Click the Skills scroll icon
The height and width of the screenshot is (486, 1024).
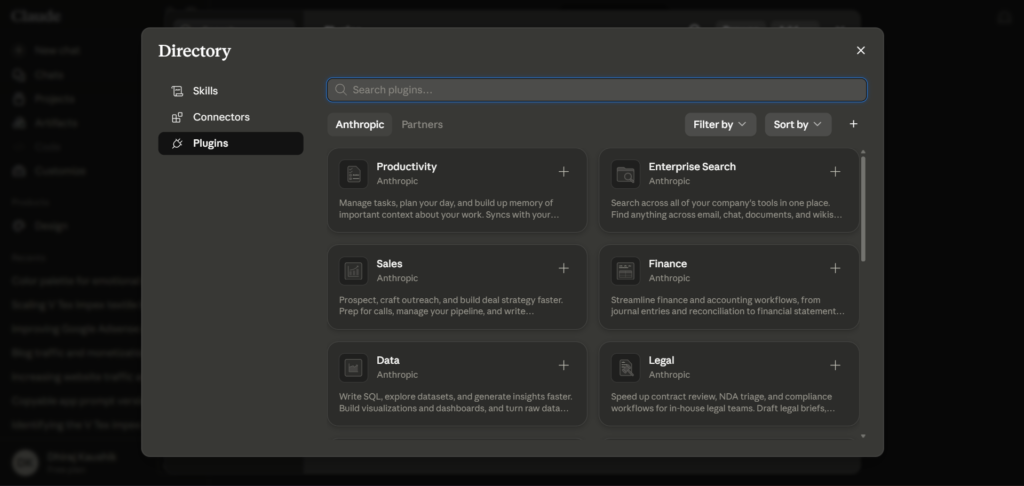[x=177, y=91]
